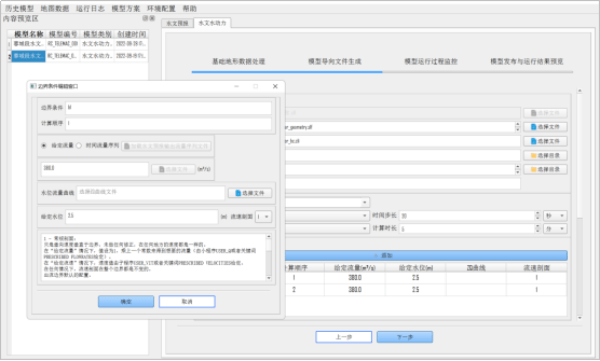Close the 内容预览区 panel via its icon
Viewport: 600px width, 361px height.
152,18
